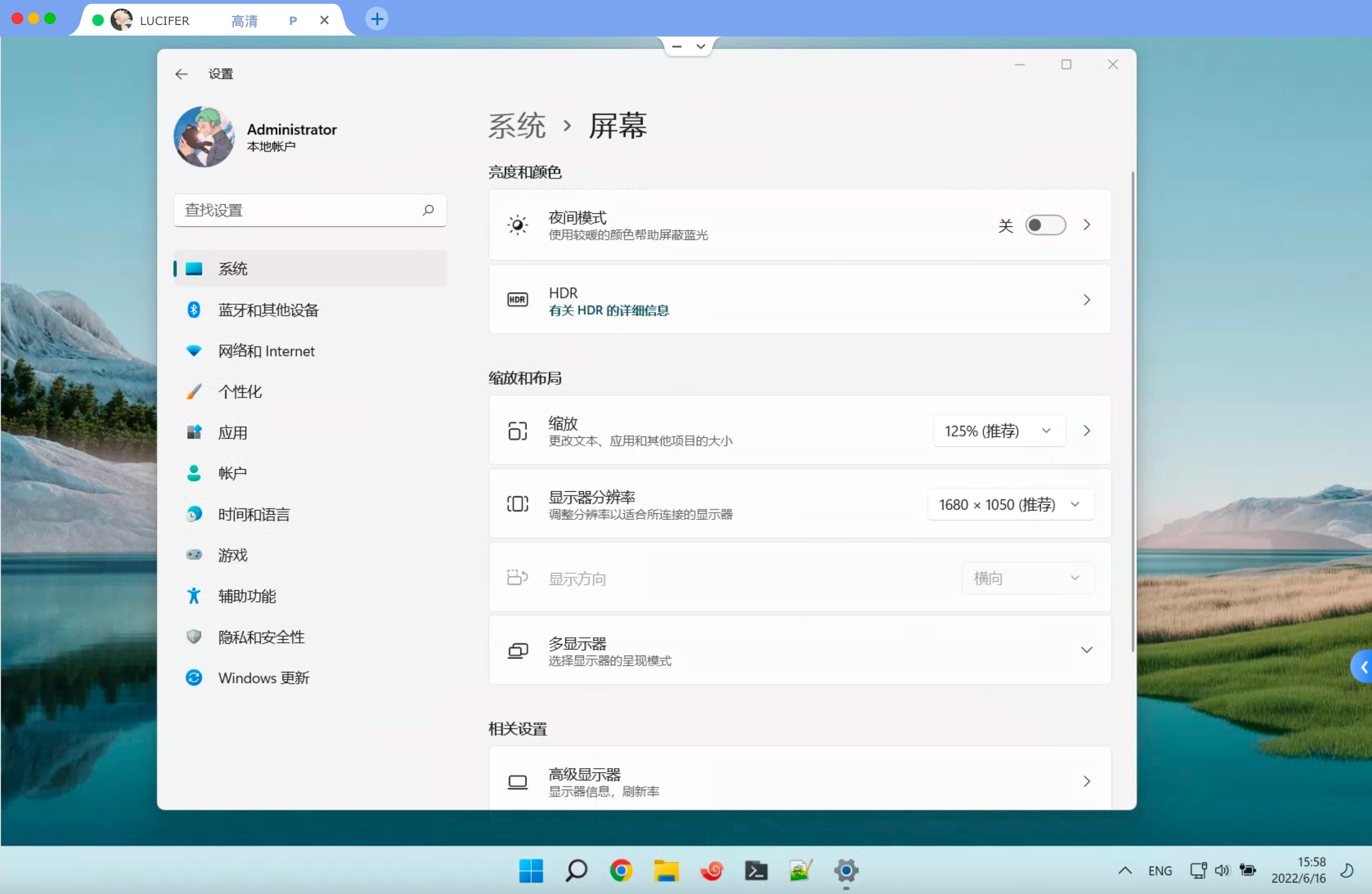Open the Windows 更新 section
Viewport: 1372px width, 894px height.
click(263, 678)
